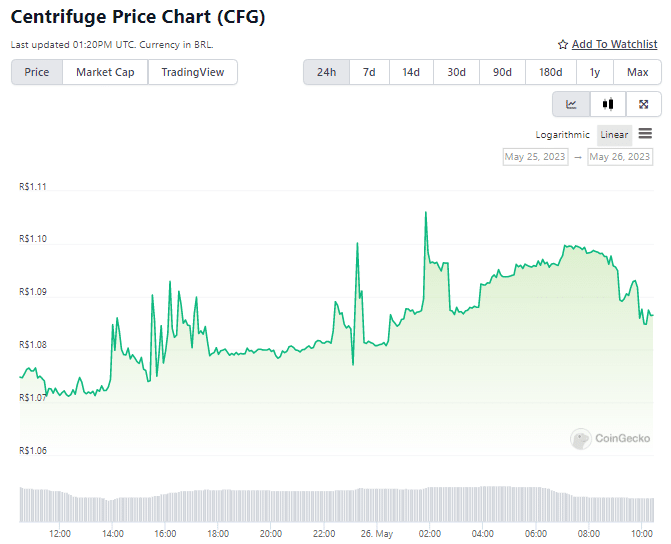671x544 pixels.
Task: Choose the 7d time range
Action: [369, 72]
